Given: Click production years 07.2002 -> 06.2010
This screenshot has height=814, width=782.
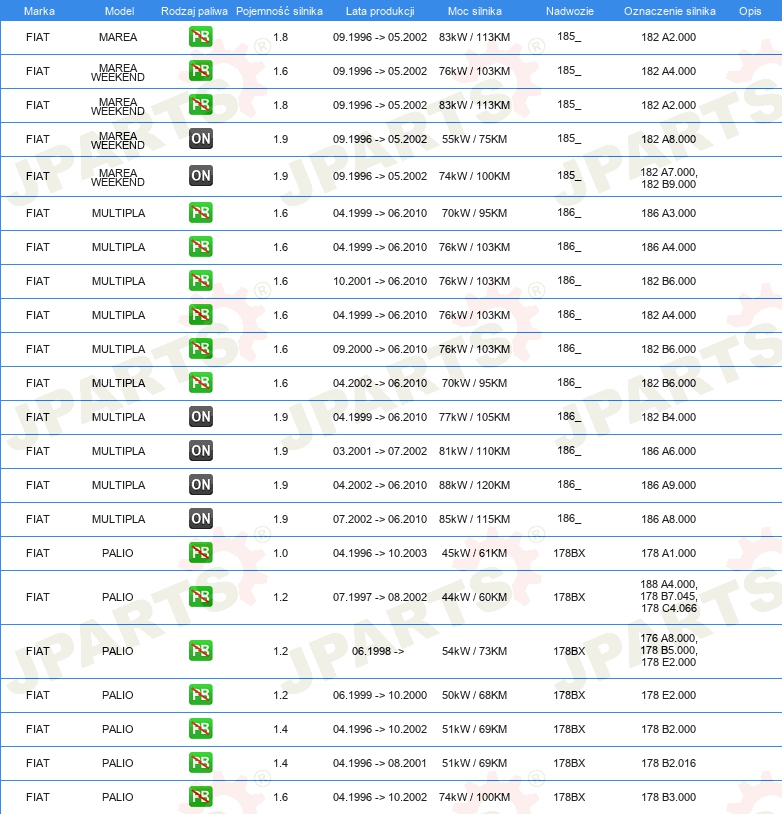Looking at the screenshot, I should [380, 519].
